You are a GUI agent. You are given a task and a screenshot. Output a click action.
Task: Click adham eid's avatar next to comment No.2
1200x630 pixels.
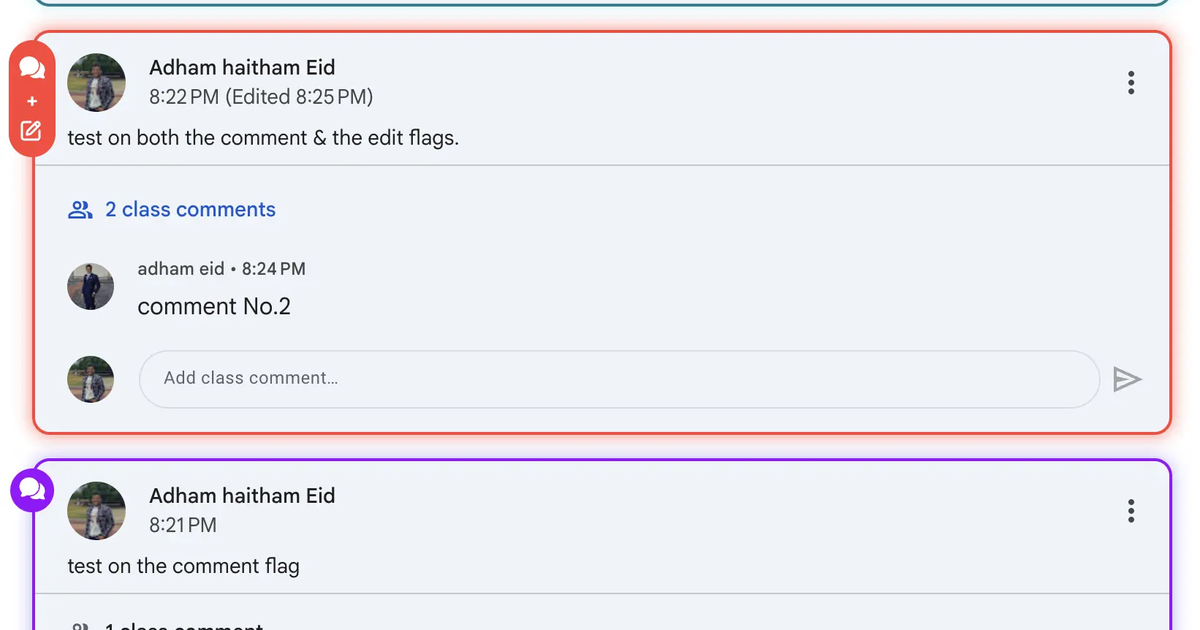[90, 286]
